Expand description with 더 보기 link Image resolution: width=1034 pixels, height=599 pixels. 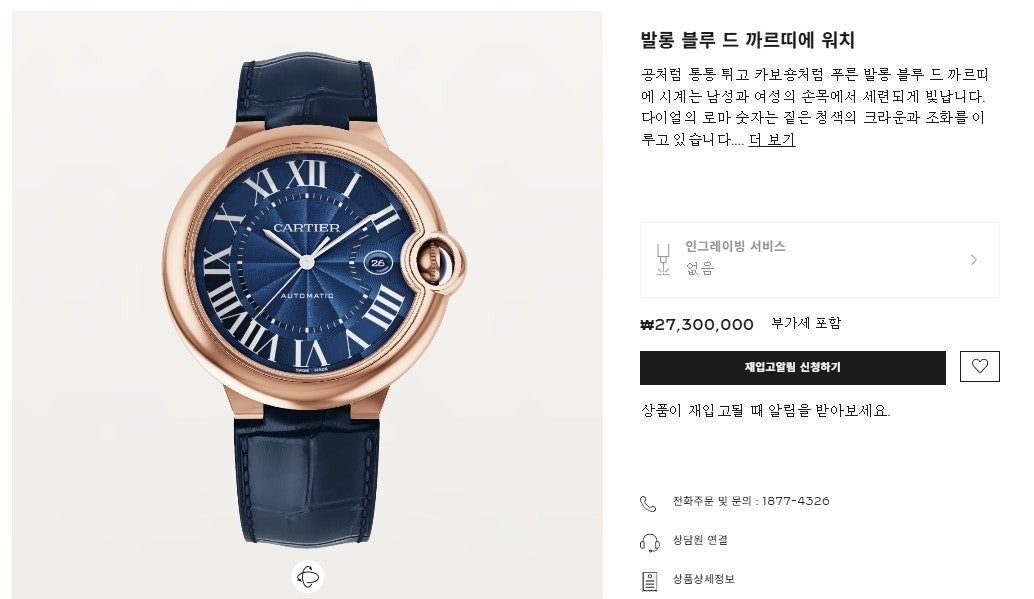point(772,139)
